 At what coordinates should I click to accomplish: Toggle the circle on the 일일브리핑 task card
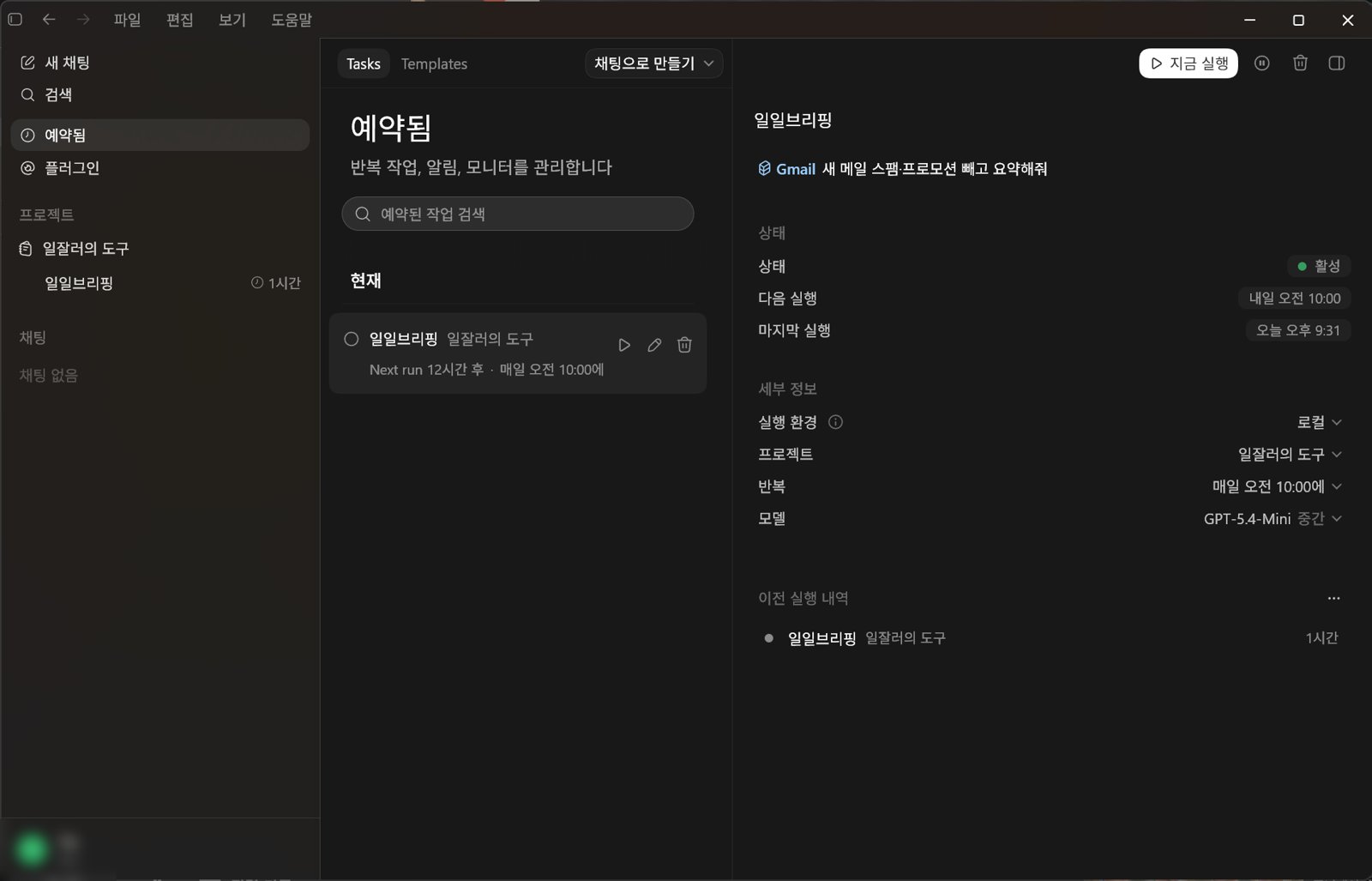point(351,339)
